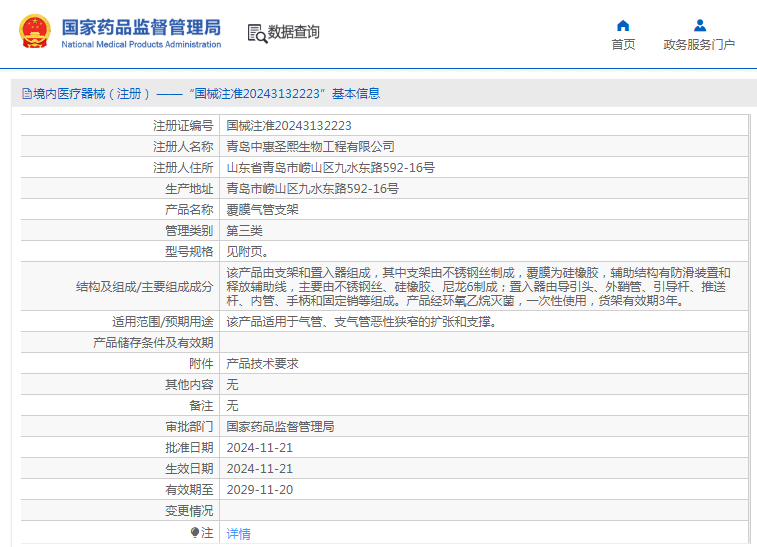Select 国械注准20243132223 registration number cell

click(x=289, y=126)
